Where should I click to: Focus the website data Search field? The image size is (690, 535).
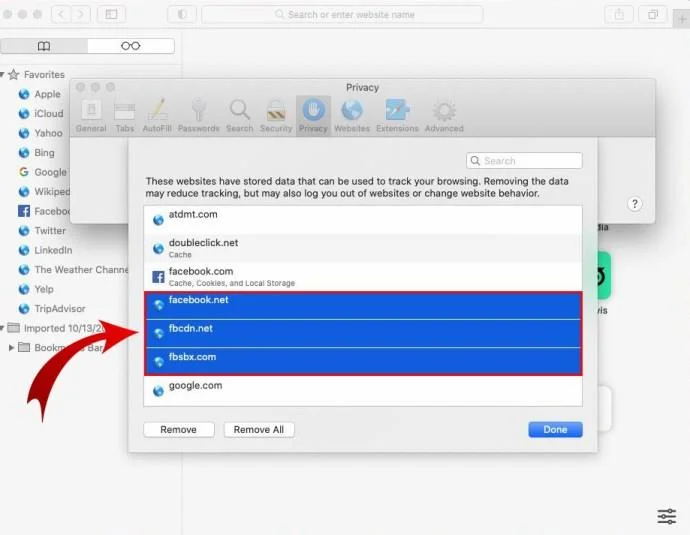point(524,161)
